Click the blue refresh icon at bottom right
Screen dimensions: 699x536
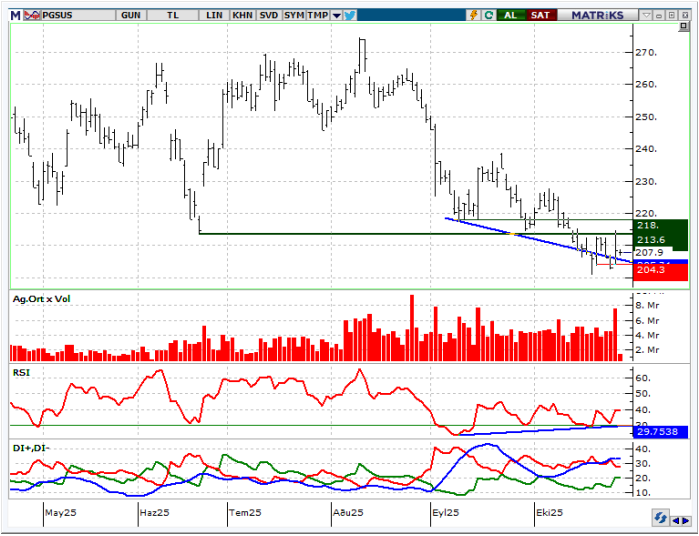point(661,517)
